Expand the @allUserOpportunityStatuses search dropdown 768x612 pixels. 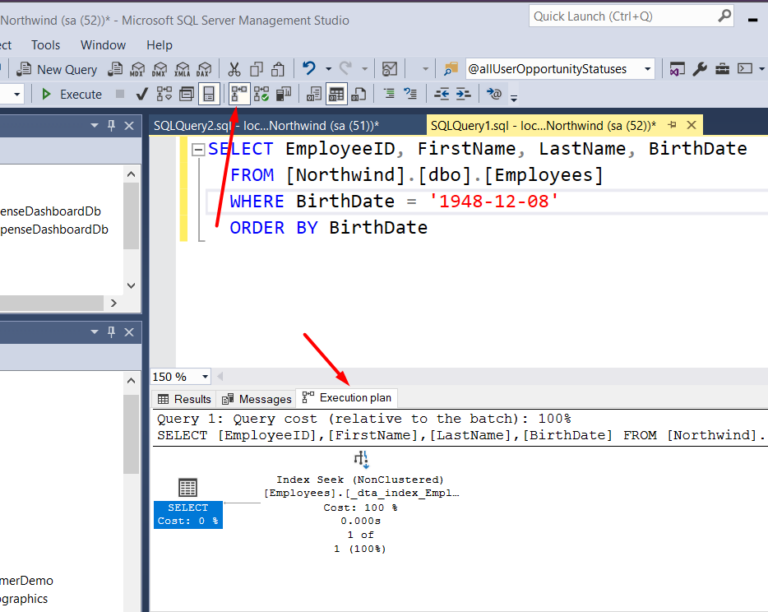648,69
